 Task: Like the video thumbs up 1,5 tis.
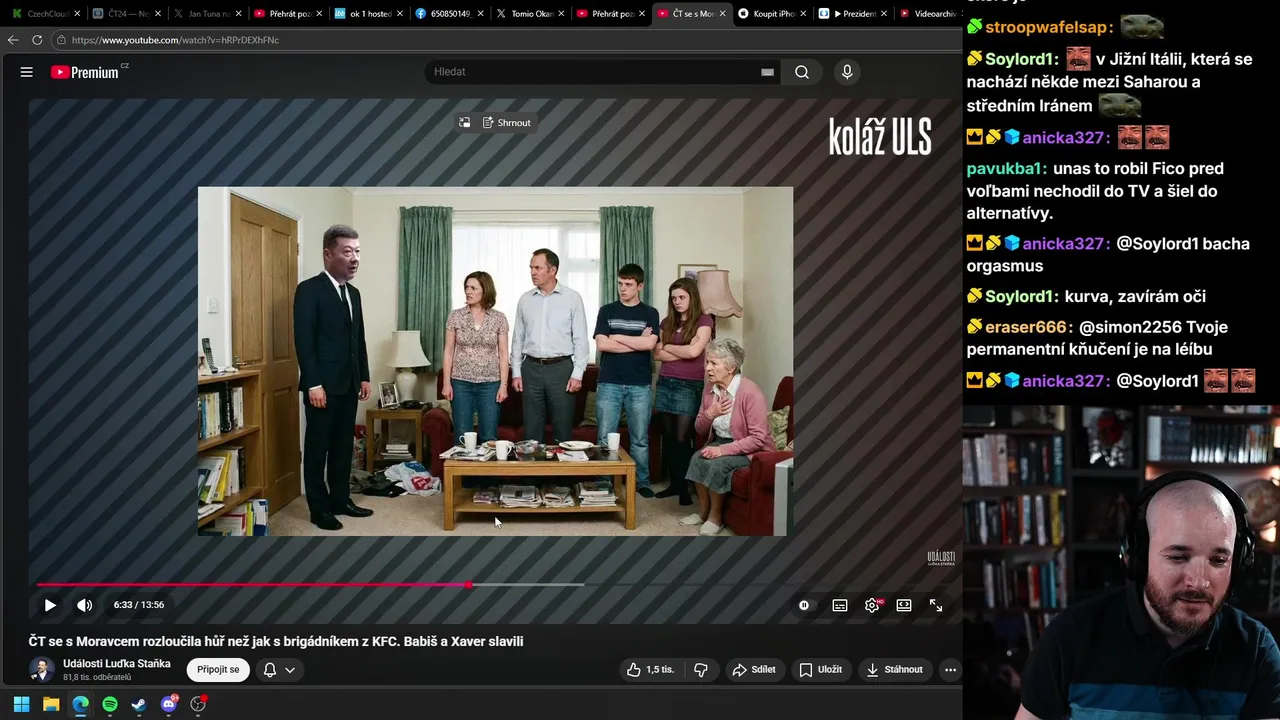coord(650,670)
